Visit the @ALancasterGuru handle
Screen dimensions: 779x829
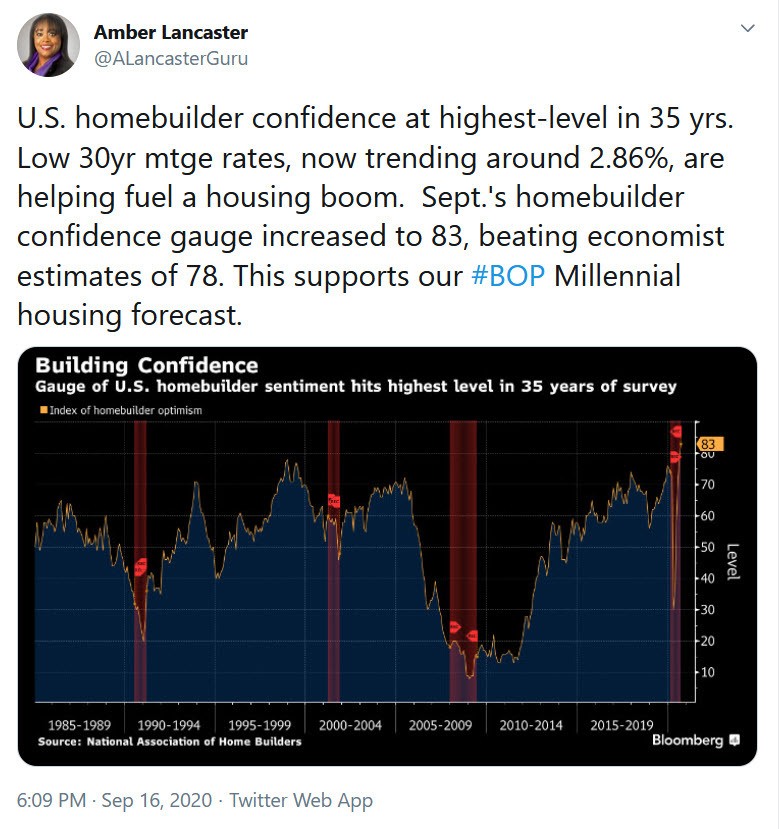pyautogui.click(x=171, y=58)
